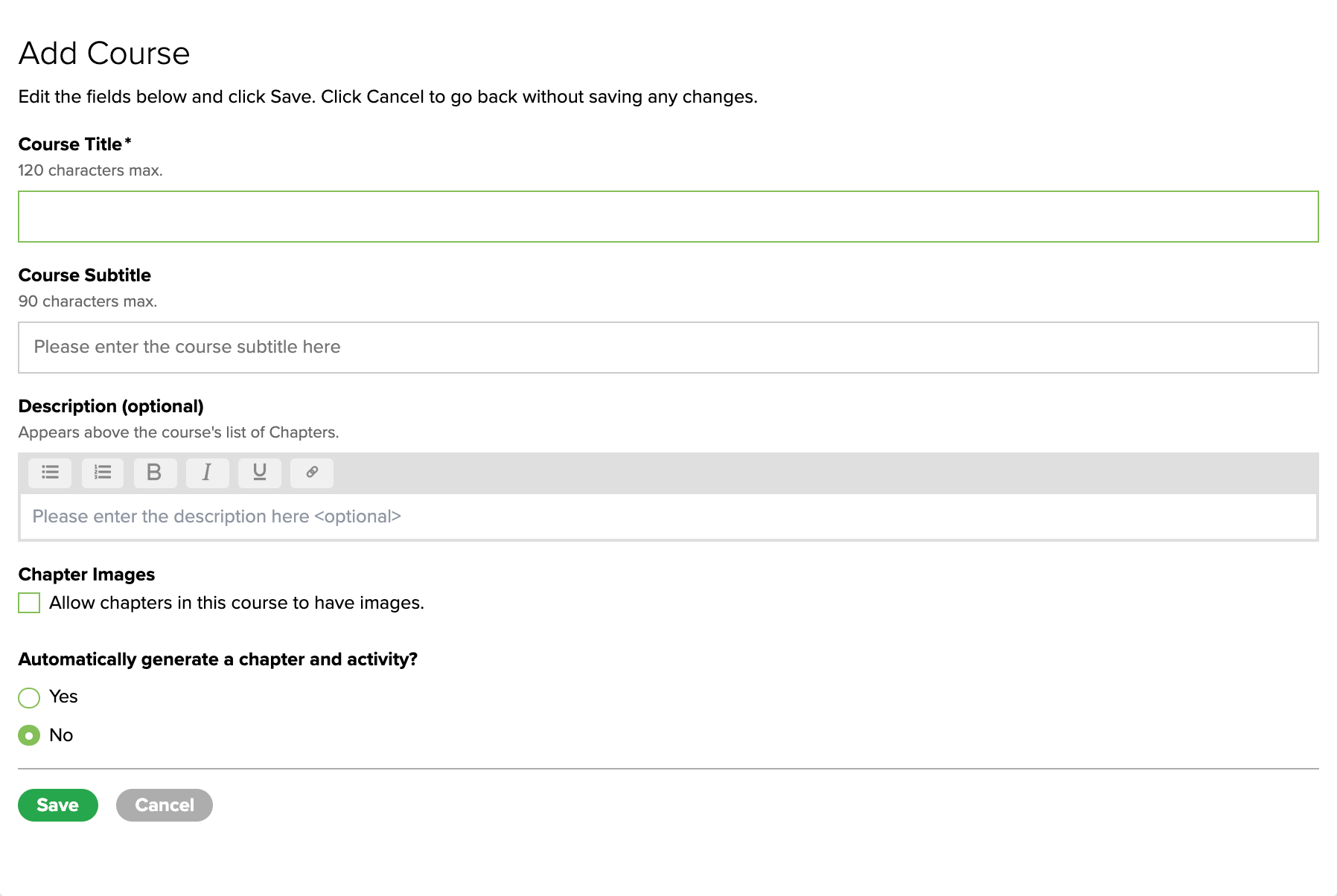
Task: Insert a bulleted list in the description
Action: (50, 473)
